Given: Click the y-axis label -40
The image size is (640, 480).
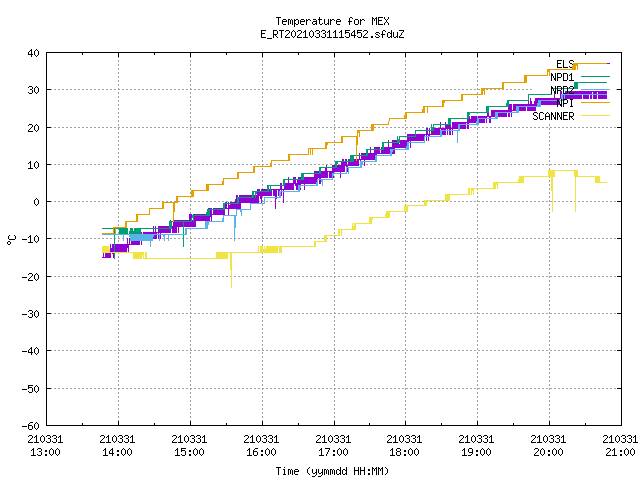Looking at the screenshot, I should coord(31,351).
